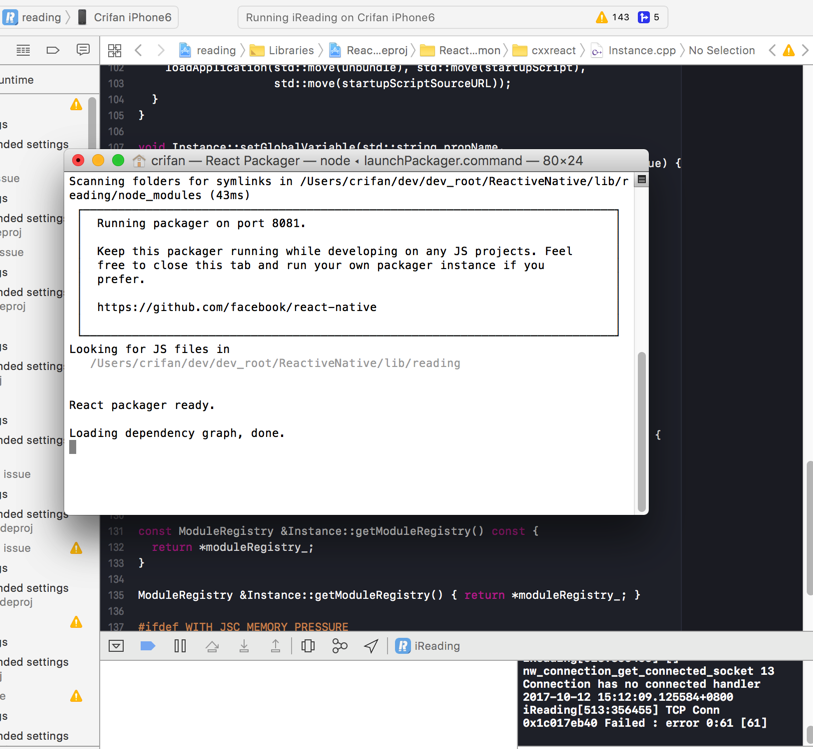Show the breakpoint navigator tab

click(x=53, y=50)
